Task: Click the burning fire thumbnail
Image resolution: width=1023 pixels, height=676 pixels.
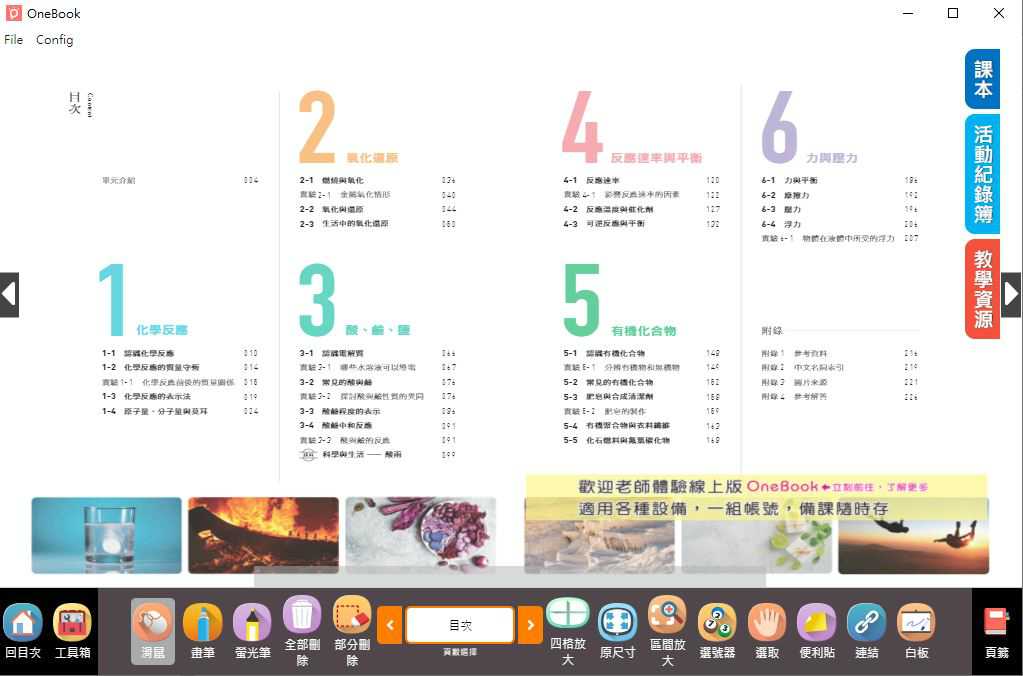Action: click(x=264, y=536)
